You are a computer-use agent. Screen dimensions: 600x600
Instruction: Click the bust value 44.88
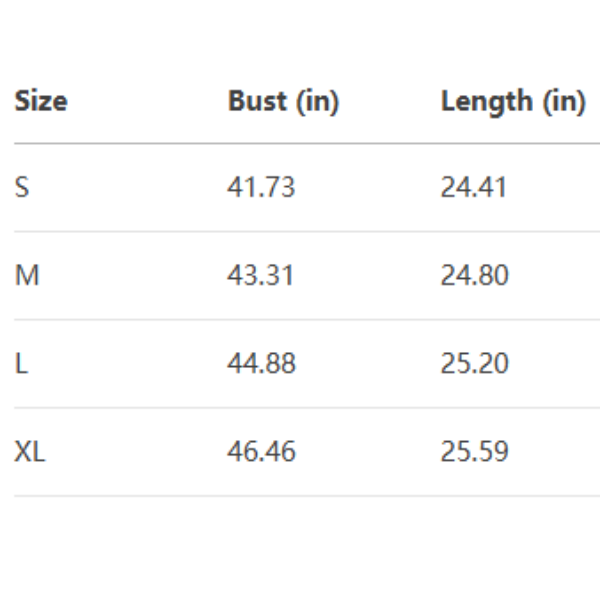(262, 363)
